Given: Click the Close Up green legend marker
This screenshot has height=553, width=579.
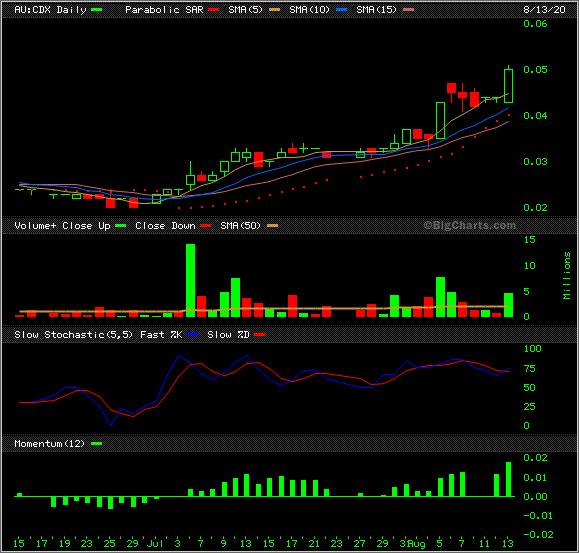Looking at the screenshot, I should [121, 226].
